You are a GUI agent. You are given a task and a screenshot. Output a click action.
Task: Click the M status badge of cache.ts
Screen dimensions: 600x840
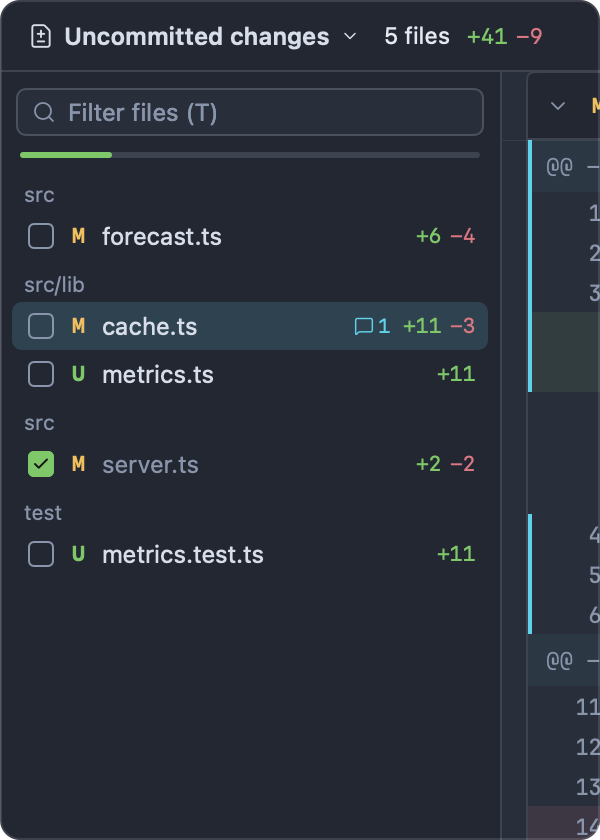click(x=78, y=326)
